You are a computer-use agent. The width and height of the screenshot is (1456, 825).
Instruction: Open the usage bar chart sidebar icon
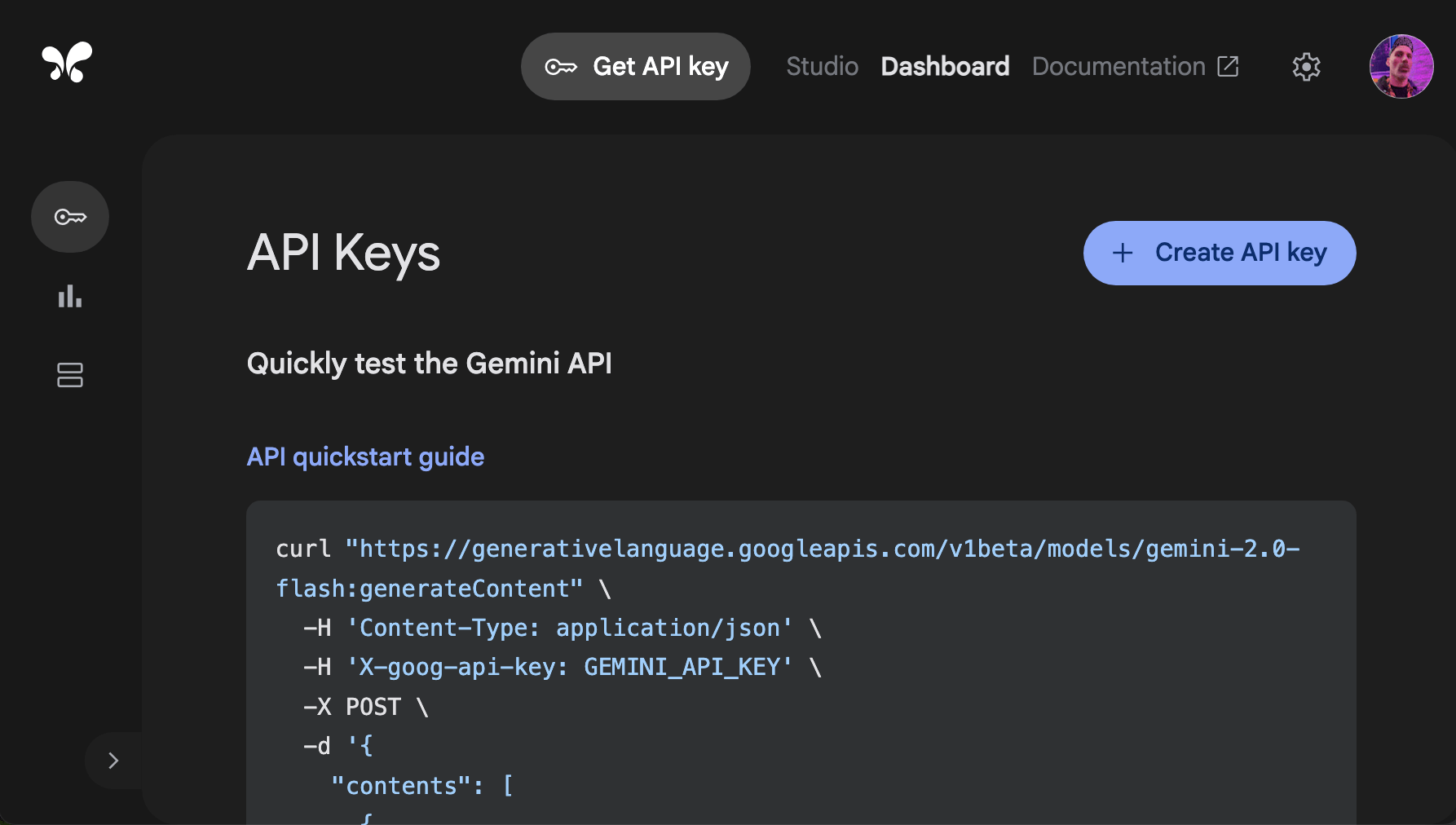tap(70, 296)
